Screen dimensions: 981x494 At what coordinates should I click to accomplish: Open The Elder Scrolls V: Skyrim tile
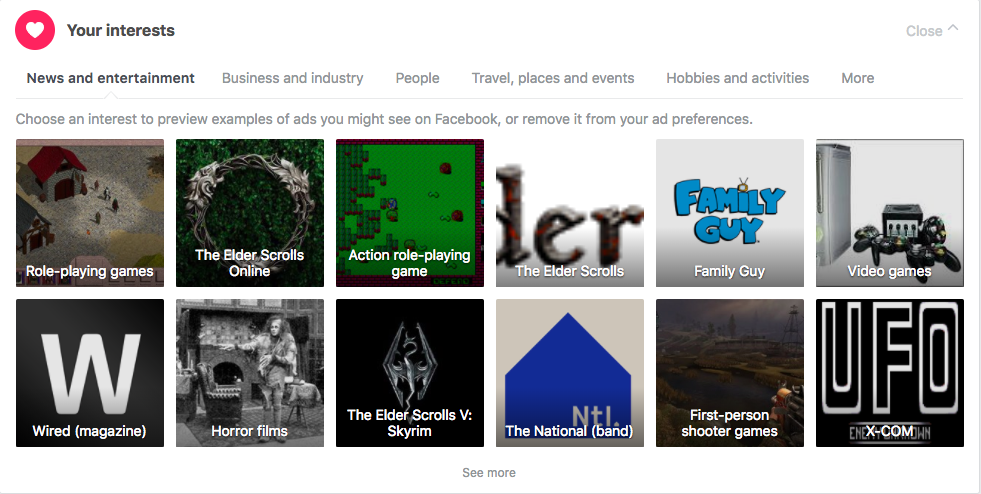[x=410, y=373]
